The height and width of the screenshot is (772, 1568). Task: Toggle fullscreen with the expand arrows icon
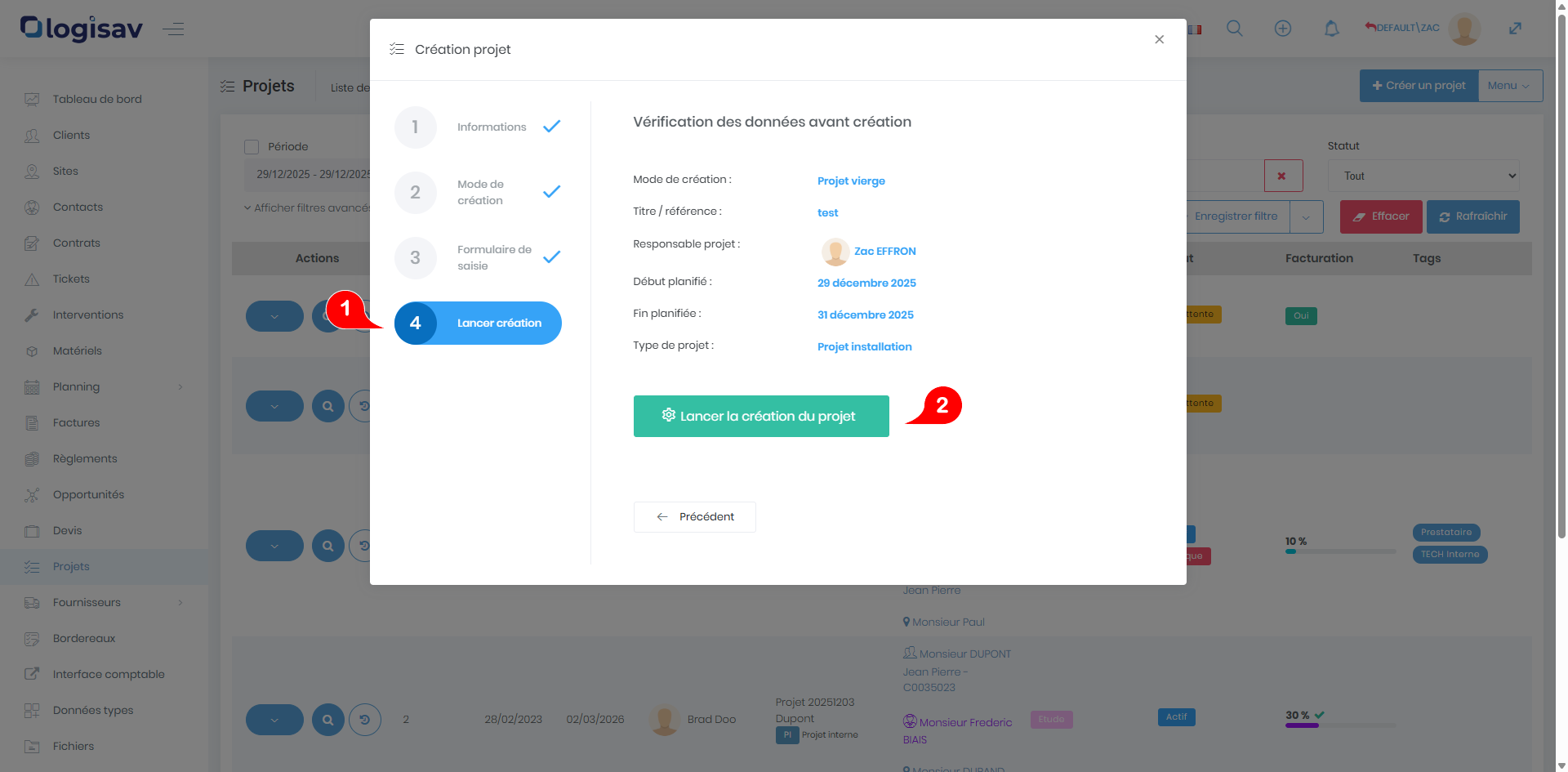[1515, 29]
